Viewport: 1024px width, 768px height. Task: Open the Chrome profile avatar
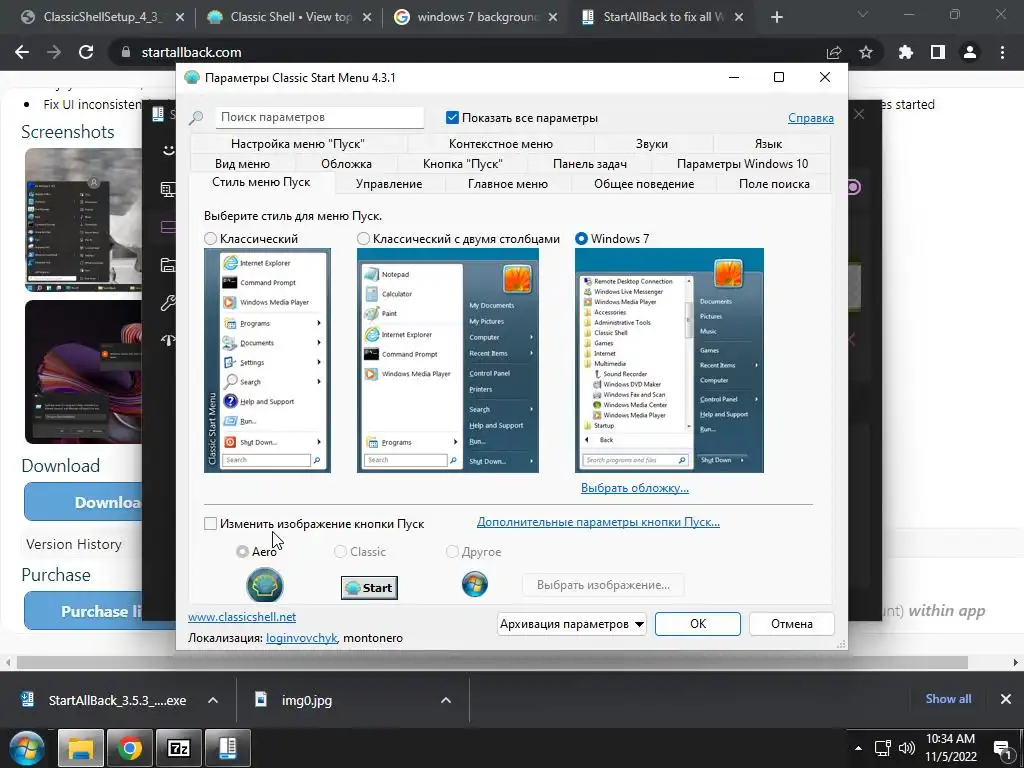pyautogui.click(x=970, y=52)
